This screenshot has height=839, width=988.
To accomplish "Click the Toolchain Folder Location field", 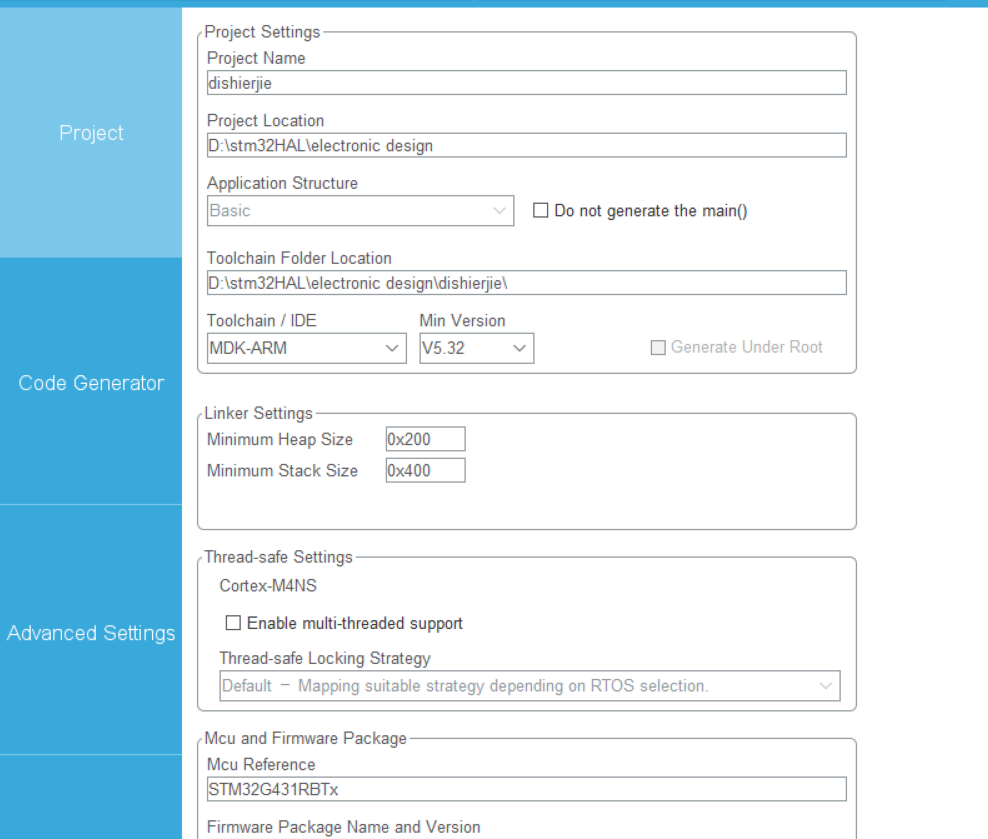I will (x=526, y=283).
